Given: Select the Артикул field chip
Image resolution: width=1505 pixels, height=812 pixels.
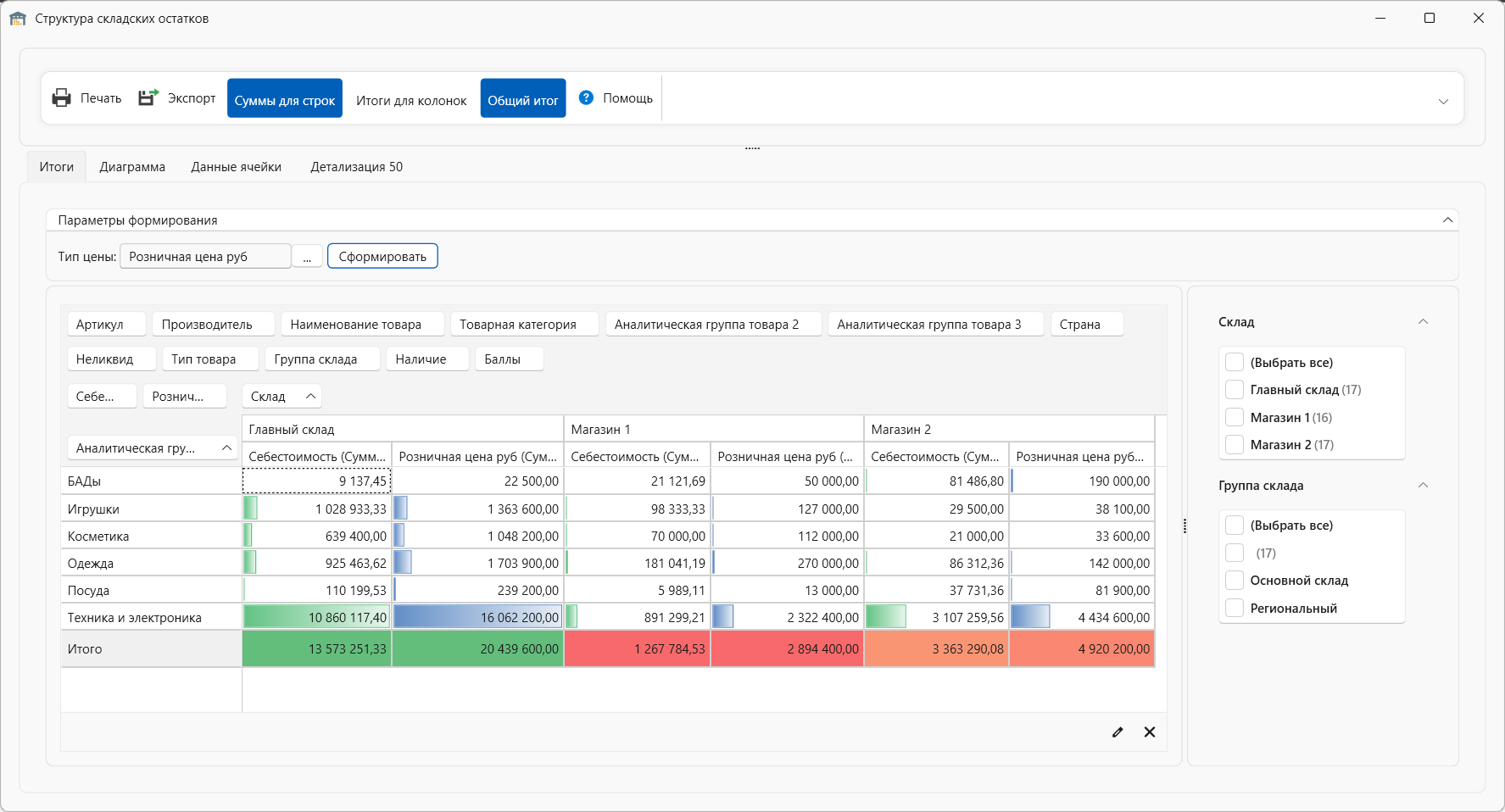Looking at the screenshot, I should click(x=107, y=324).
